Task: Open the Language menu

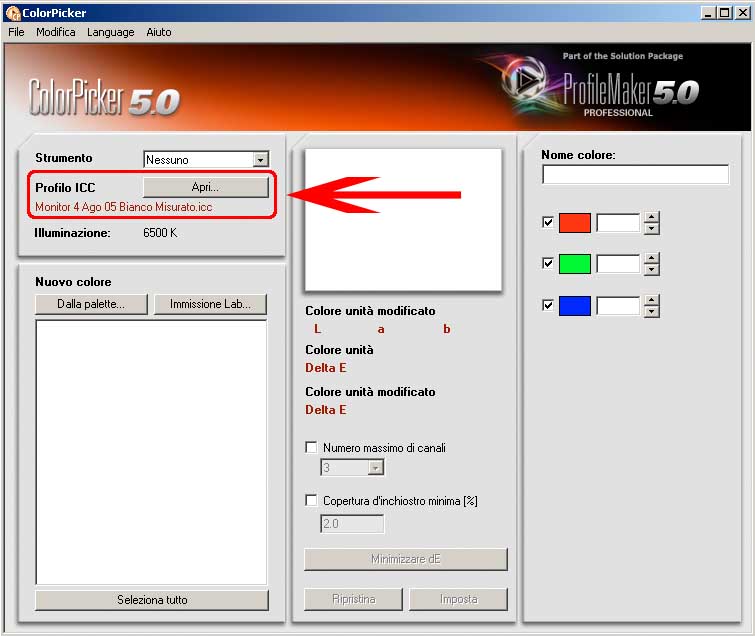Action: coord(110,32)
